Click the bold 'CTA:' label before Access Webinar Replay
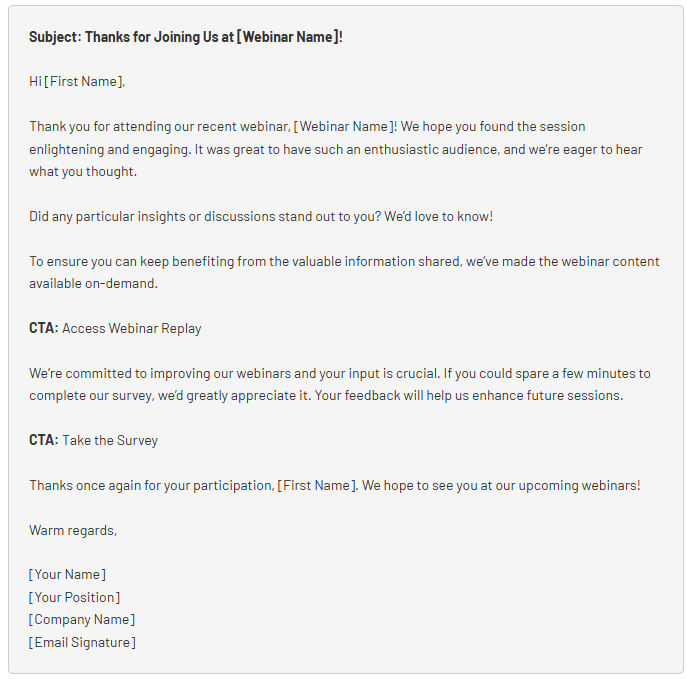 tap(43, 328)
